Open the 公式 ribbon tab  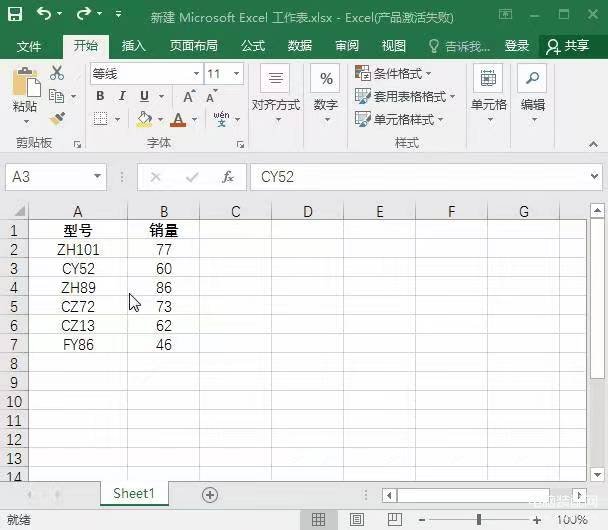252,46
